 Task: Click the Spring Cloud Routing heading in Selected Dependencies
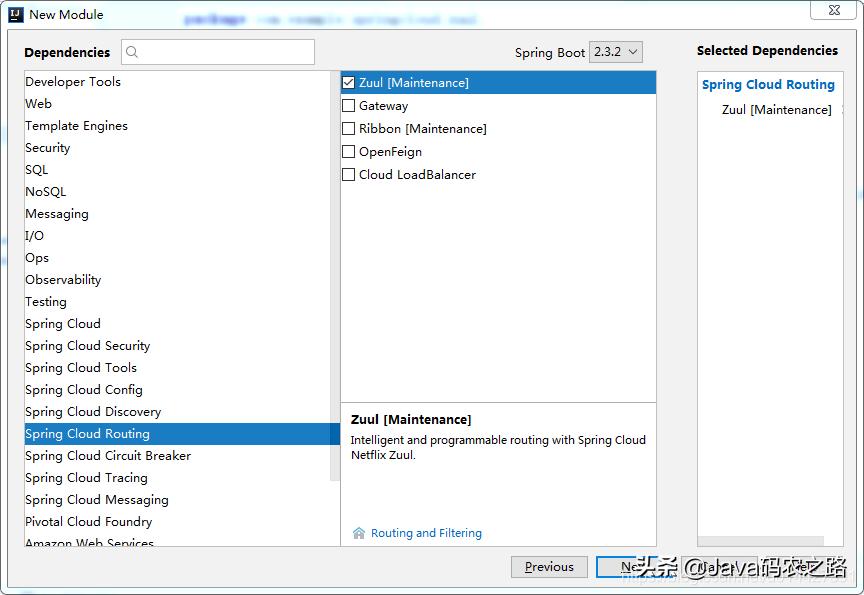coord(768,84)
